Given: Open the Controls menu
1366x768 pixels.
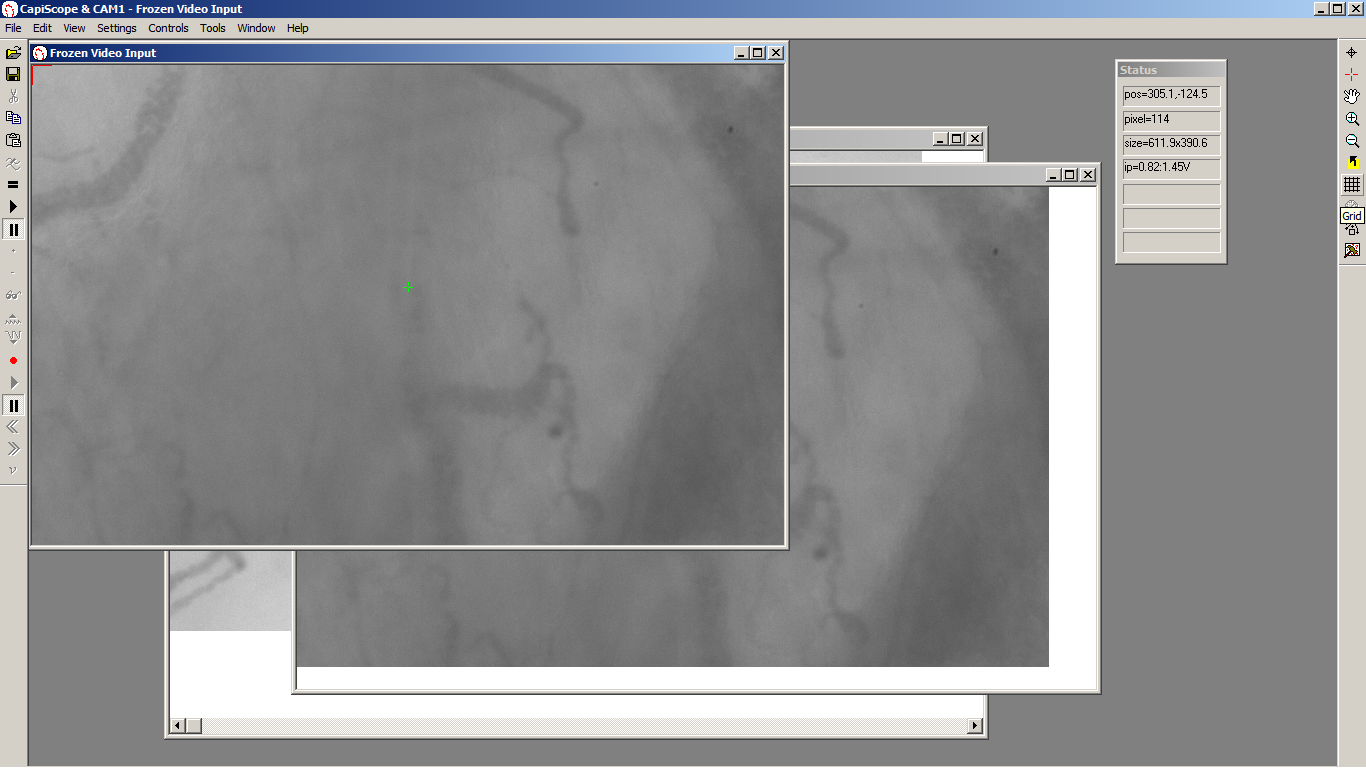Looking at the screenshot, I should (x=168, y=28).
